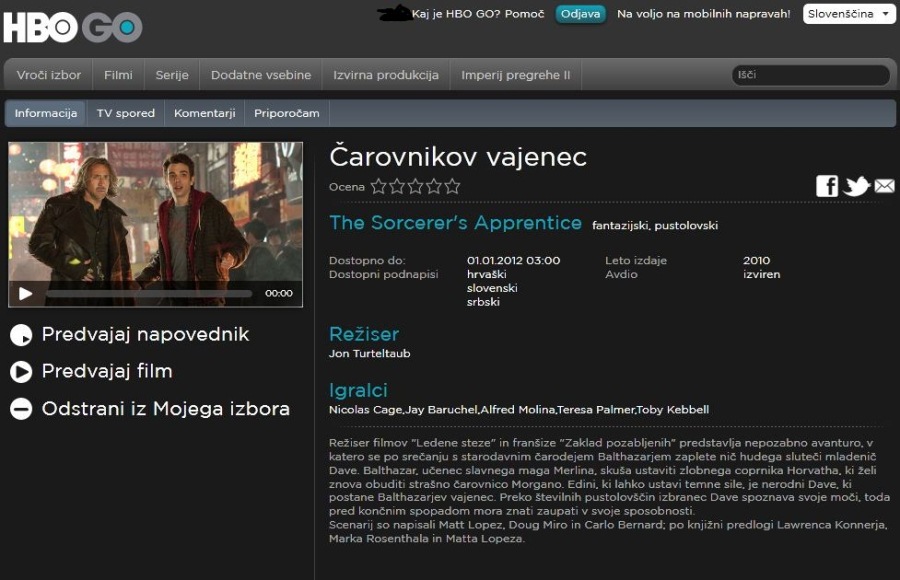Open the Filmi menu
The image size is (900, 580).
[x=118, y=75]
